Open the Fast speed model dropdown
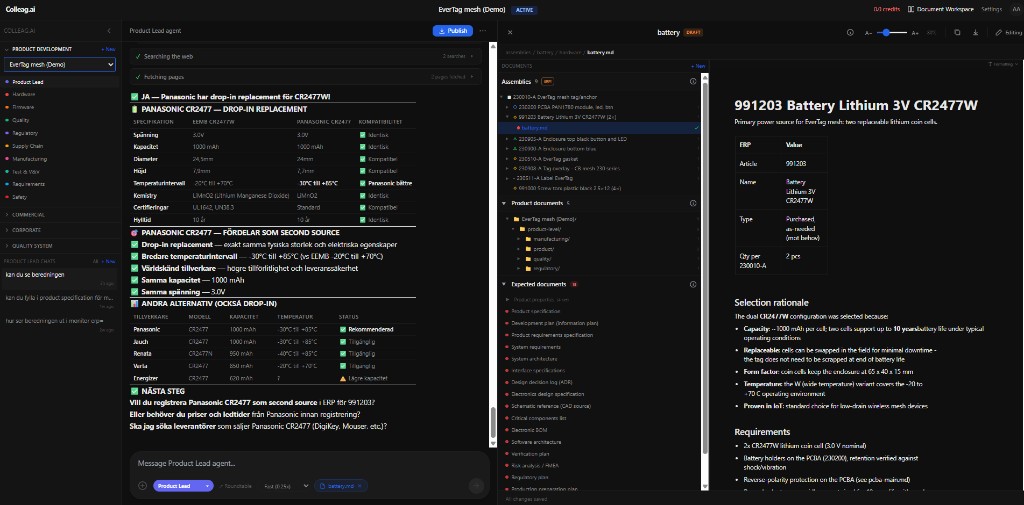The width and height of the screenshot is (1024, 505). [x=287, y=485]
